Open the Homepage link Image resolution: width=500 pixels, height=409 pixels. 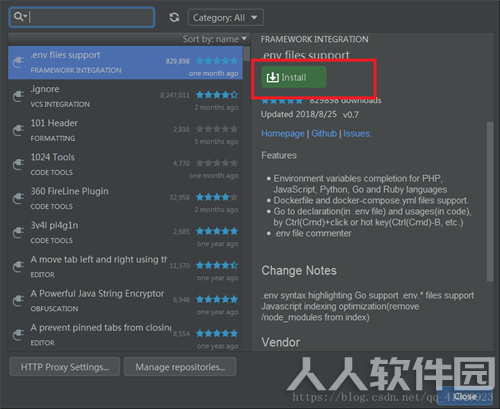[283, 134]
